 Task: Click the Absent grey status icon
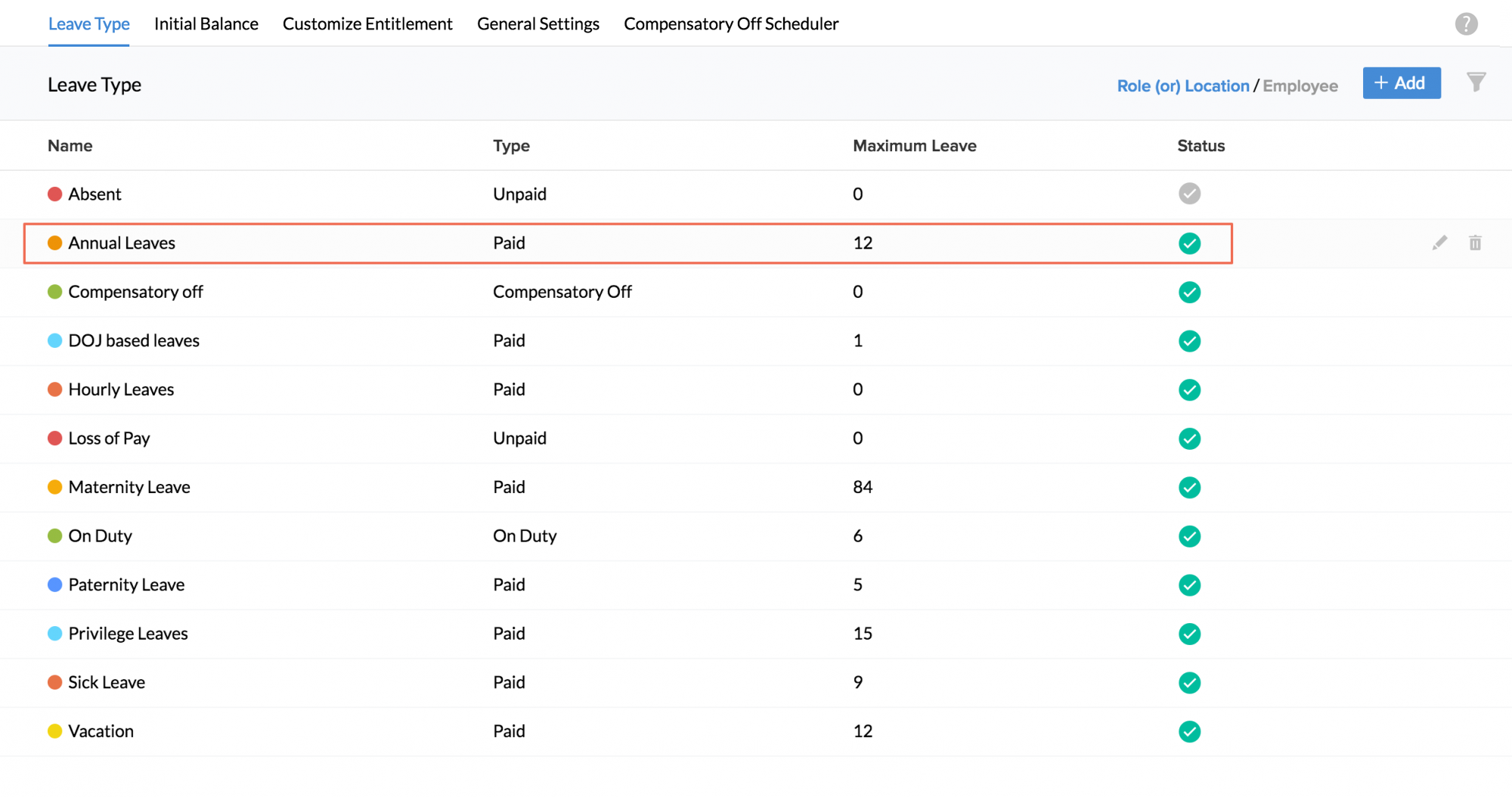coord(1189,194)
